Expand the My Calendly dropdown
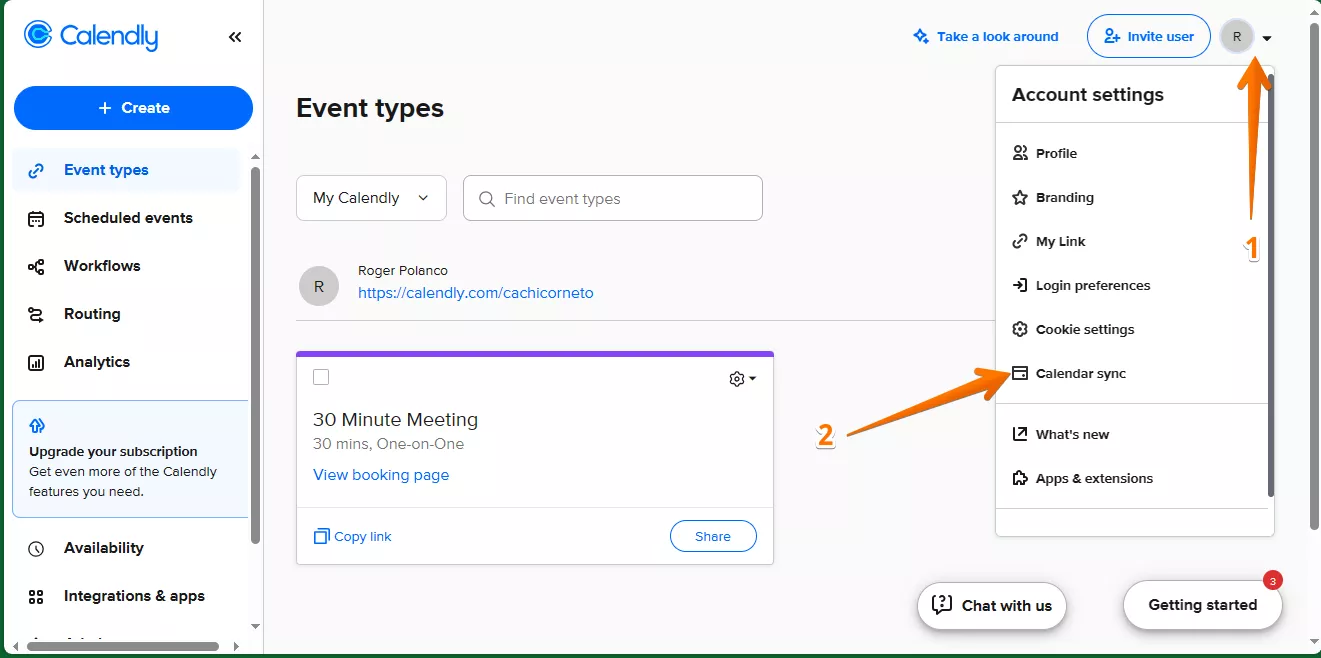This screenshot has height=658, width=1321. tap(370, 198)
